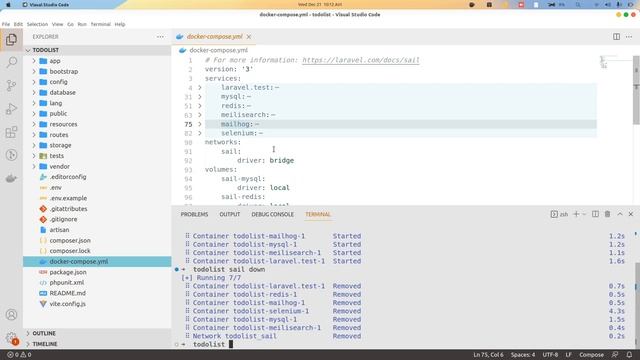Unfold the mailhog service block

pyautogui.click(x=200, y=124)
